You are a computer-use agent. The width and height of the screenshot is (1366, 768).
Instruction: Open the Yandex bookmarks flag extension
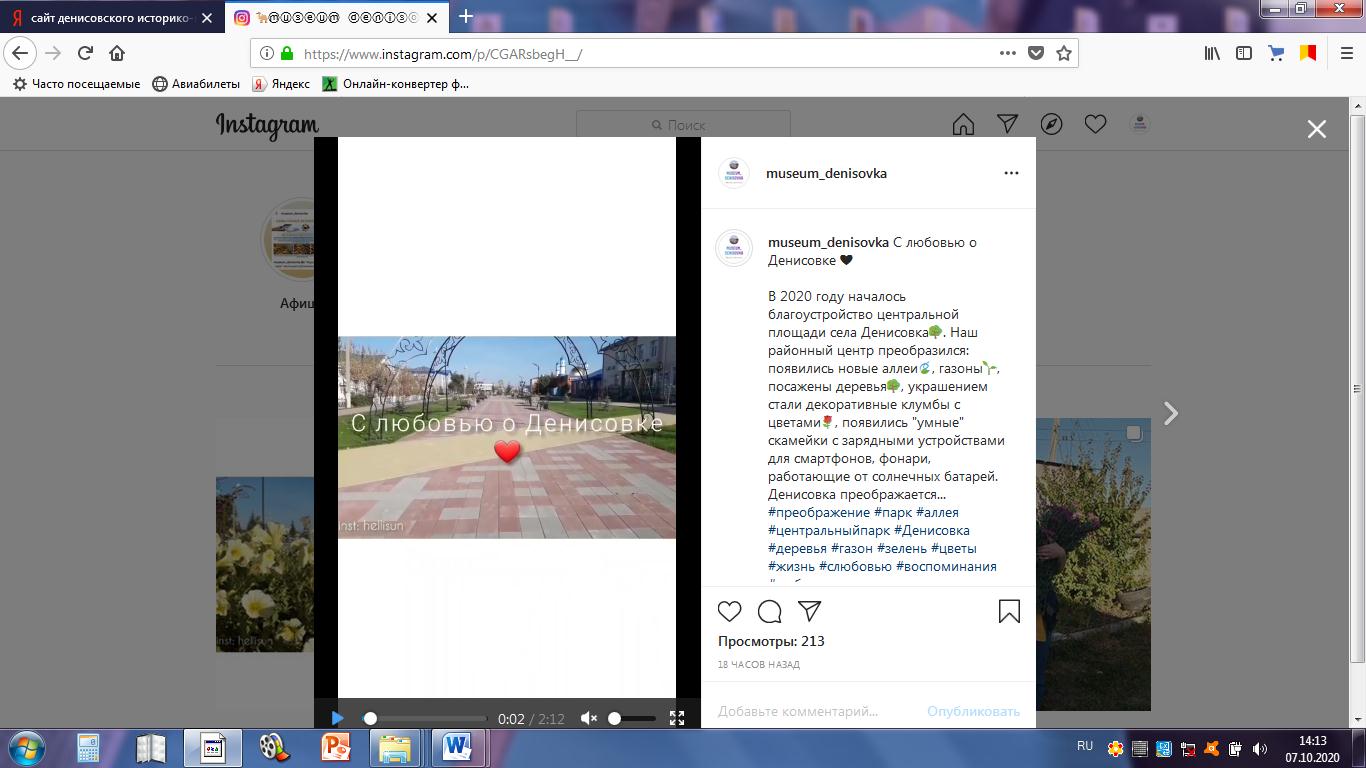coord(1308,54)
